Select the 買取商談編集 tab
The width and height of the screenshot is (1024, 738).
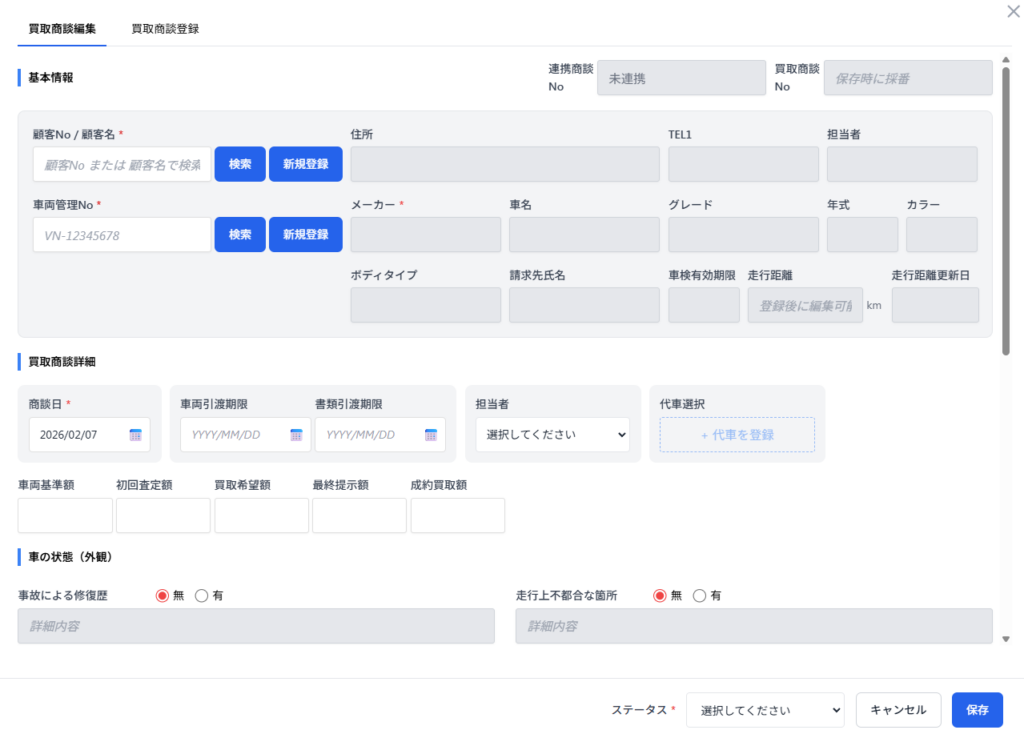[62, 29]
